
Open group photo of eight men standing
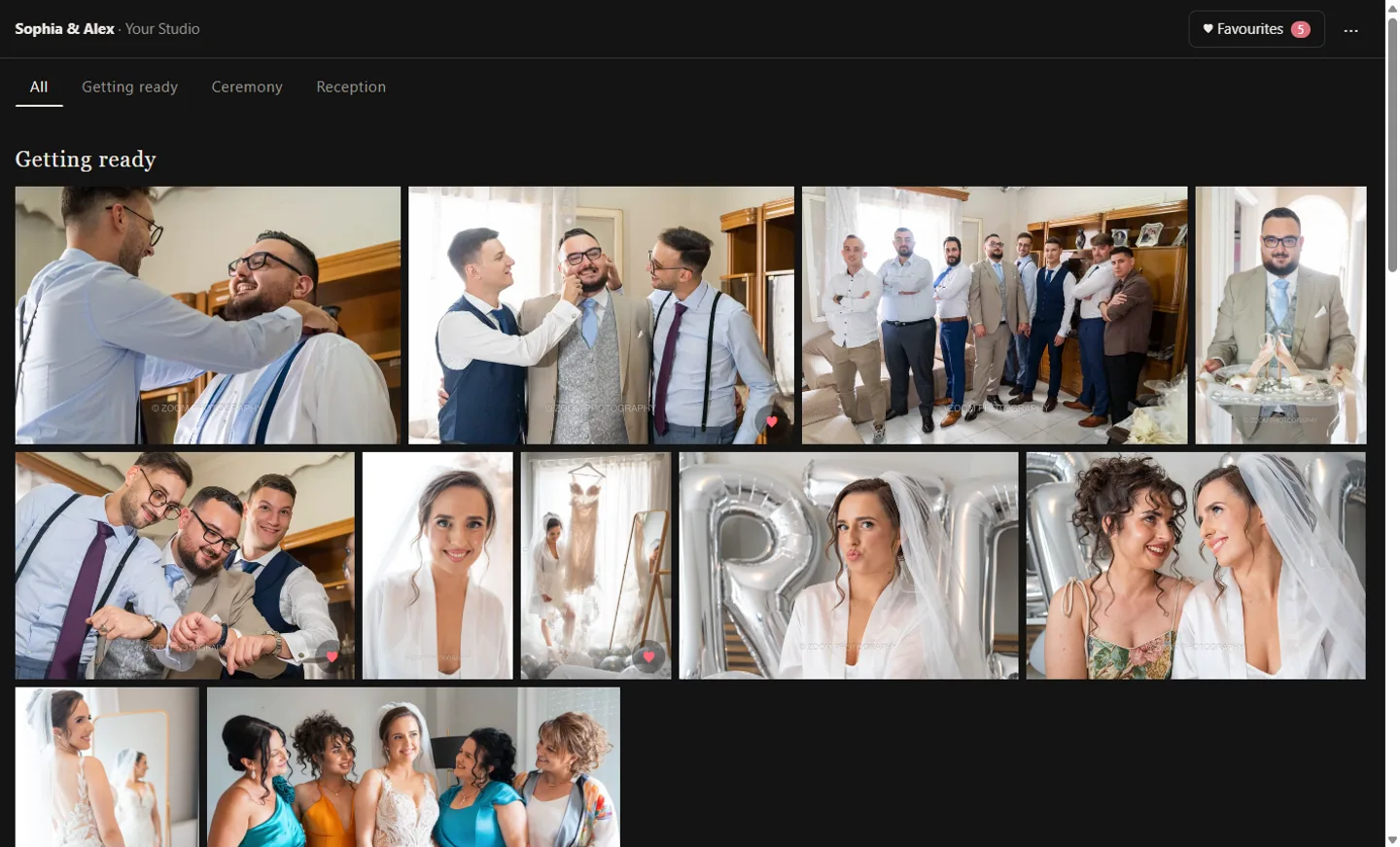(x=995, y=315)
